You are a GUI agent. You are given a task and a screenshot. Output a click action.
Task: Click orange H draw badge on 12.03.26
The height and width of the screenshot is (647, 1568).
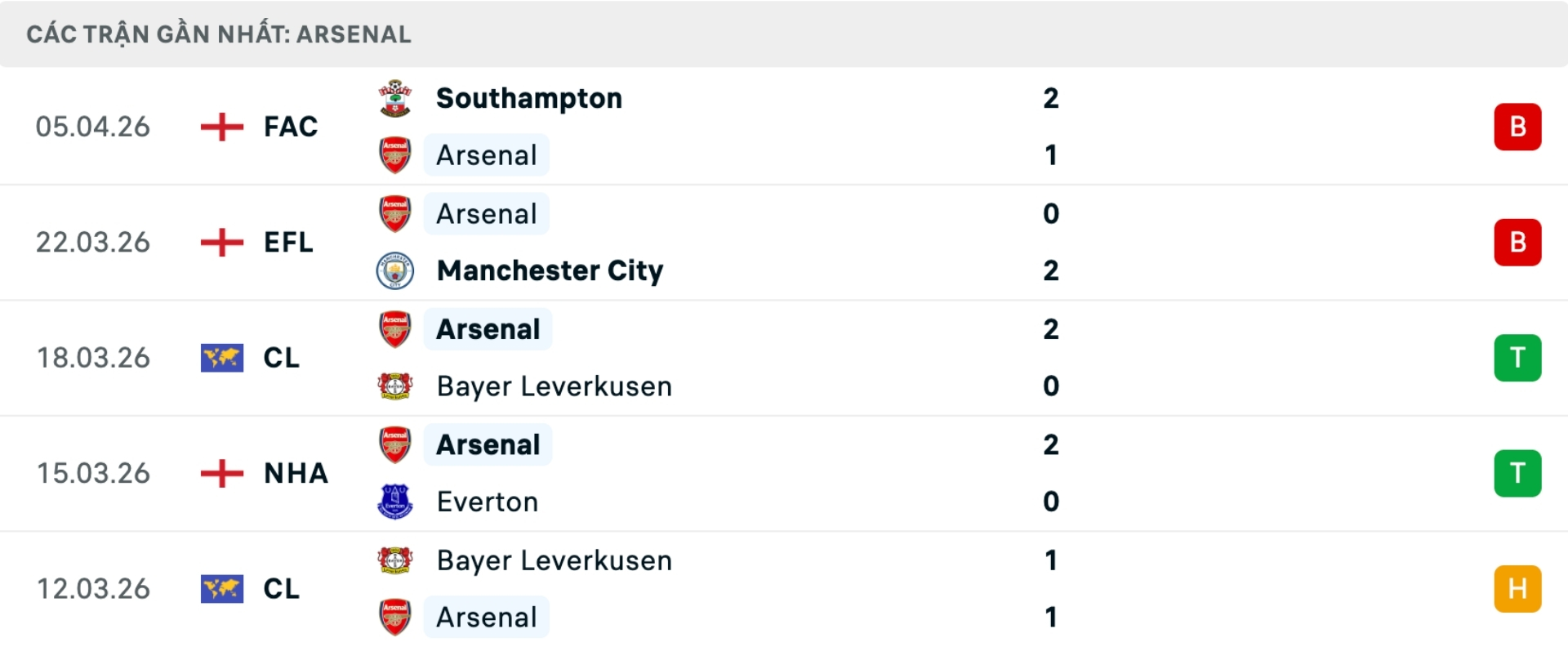pyautogui.click(x=1517, y=588)
